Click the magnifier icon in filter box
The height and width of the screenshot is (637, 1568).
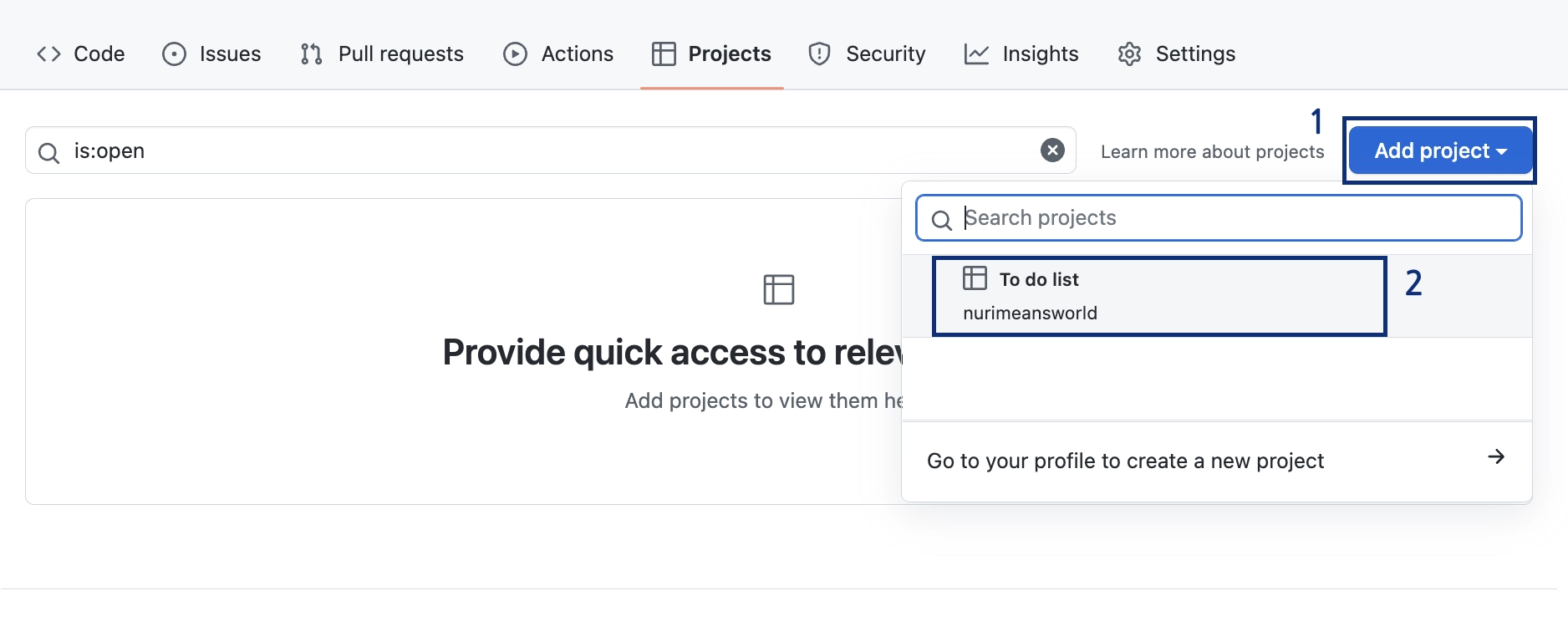click(x=49, y=153)
